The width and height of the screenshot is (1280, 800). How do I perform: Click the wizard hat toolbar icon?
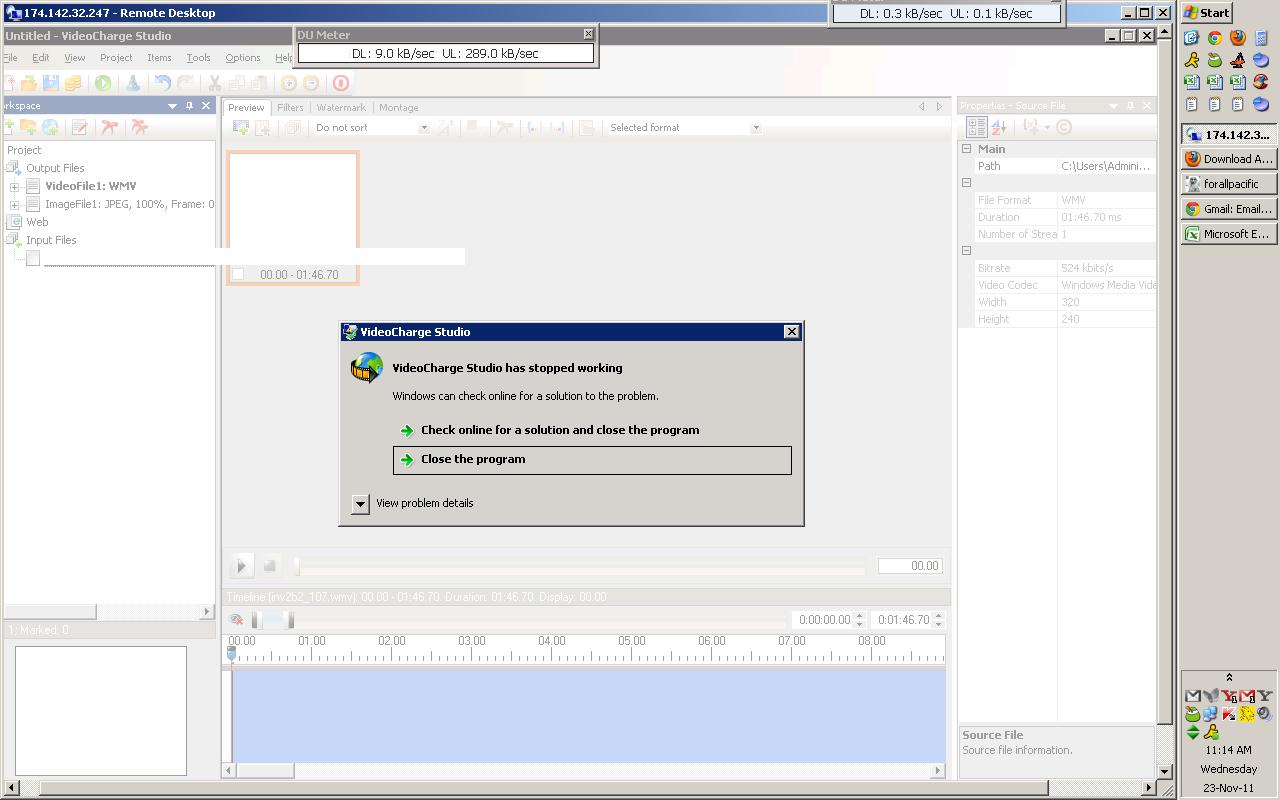pyautogui.click(x=132, y=83)
